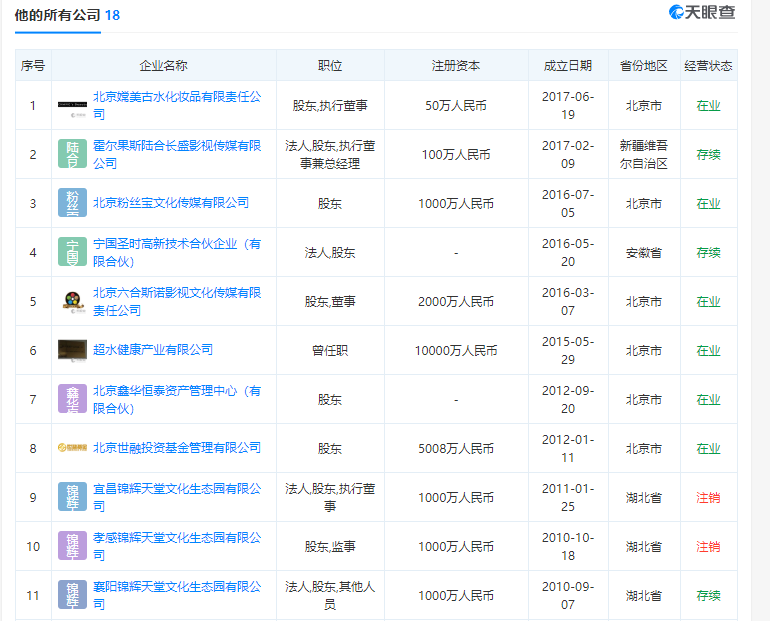Image resolution: width=770 pixels, height=621 pixels.
Task: Click the 超水健康产业 dark logo thumbnail
Action: pyautogui.click(x=72, y=350)
